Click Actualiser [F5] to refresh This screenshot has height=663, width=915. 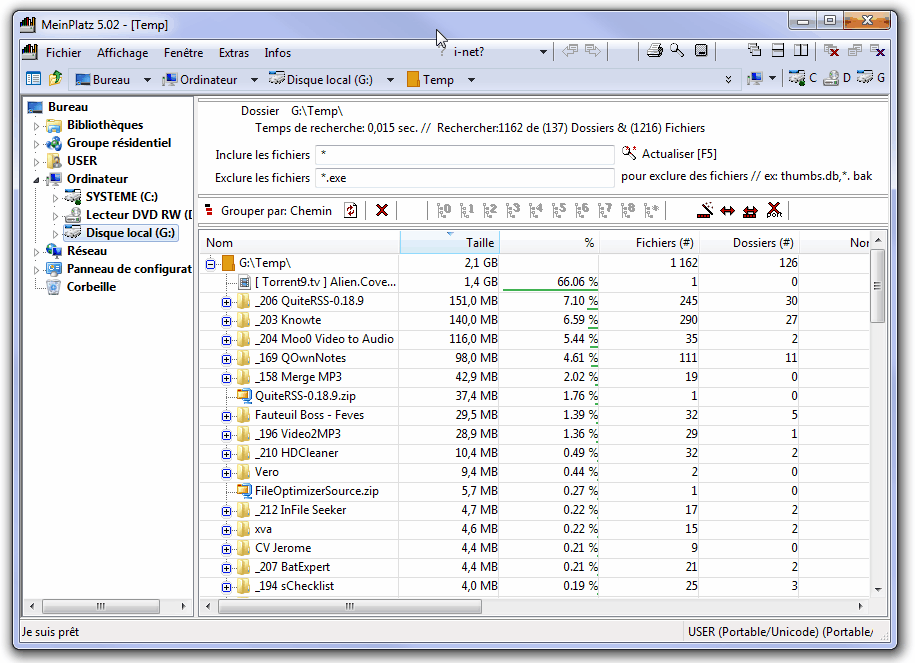[x=669, y=153]
